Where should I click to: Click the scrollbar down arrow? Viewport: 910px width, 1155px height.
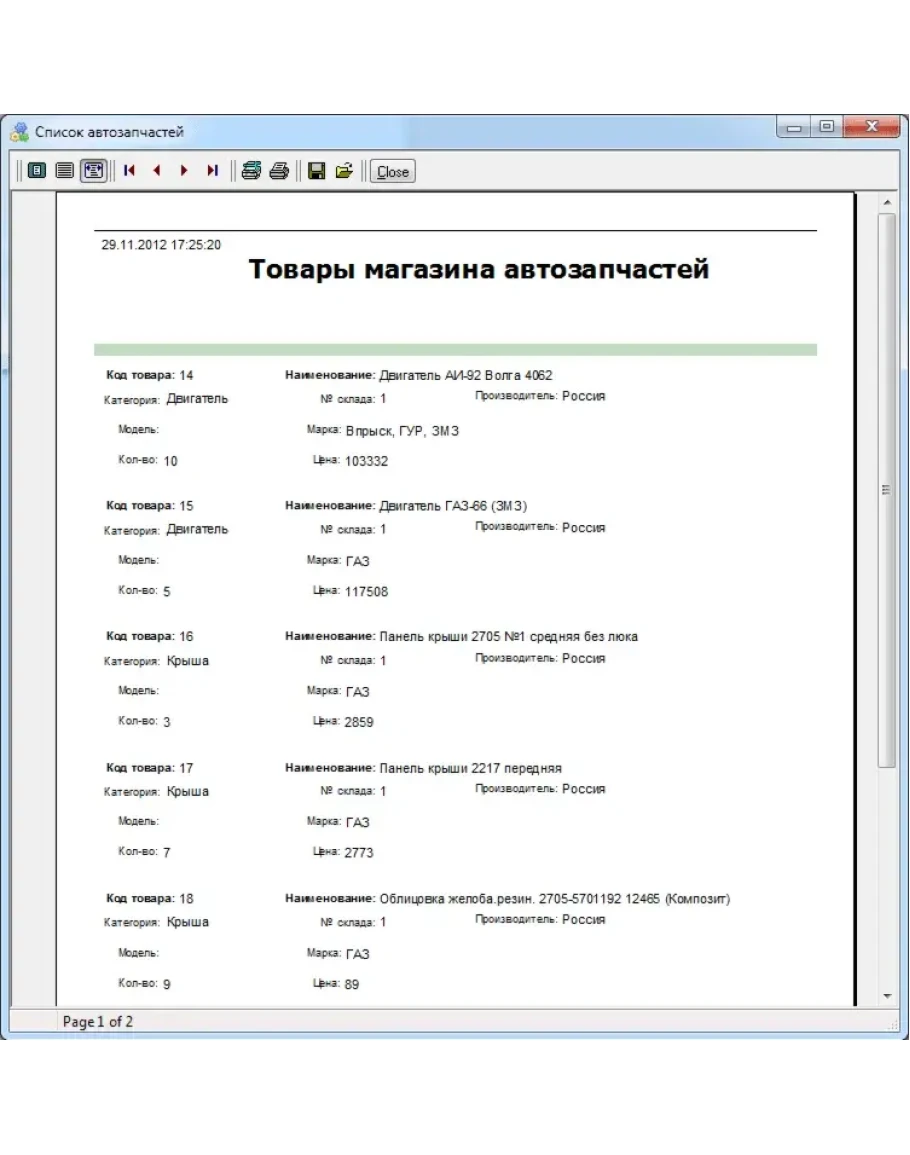click(886, 997)
